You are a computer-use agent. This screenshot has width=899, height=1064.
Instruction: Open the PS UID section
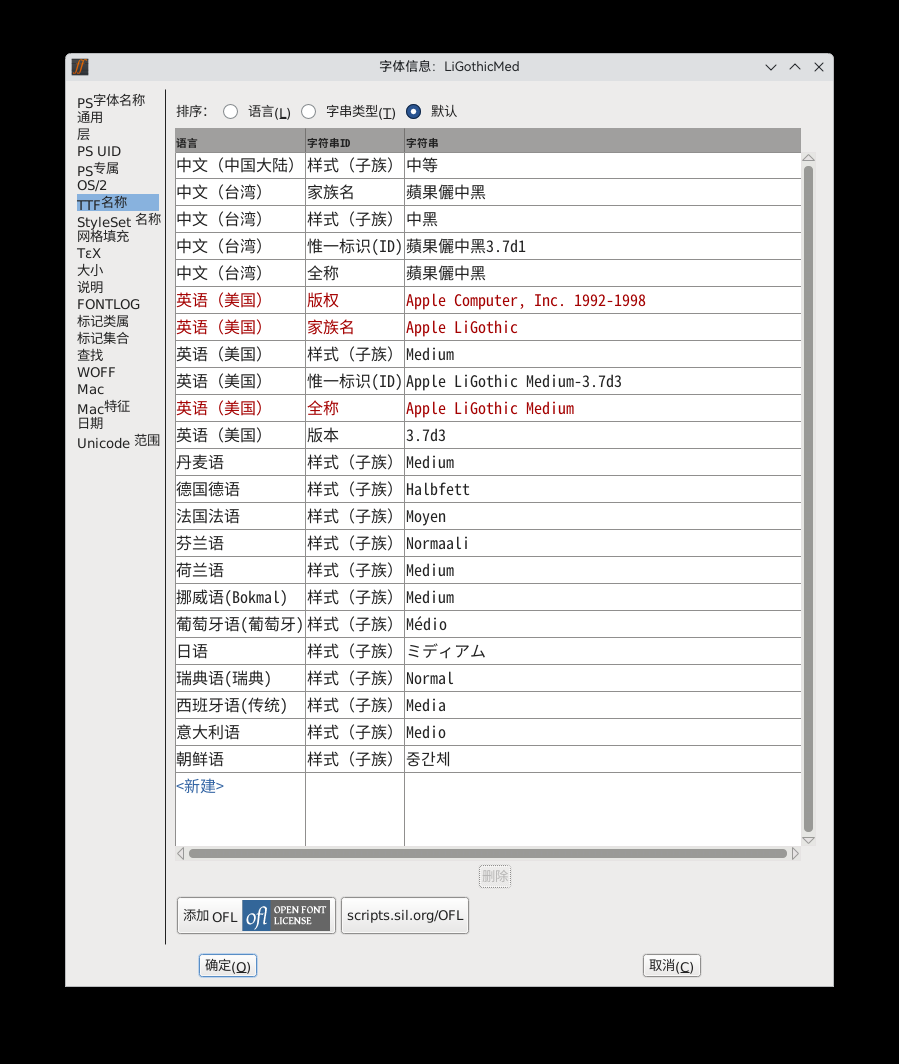click(x=99, y=151)
